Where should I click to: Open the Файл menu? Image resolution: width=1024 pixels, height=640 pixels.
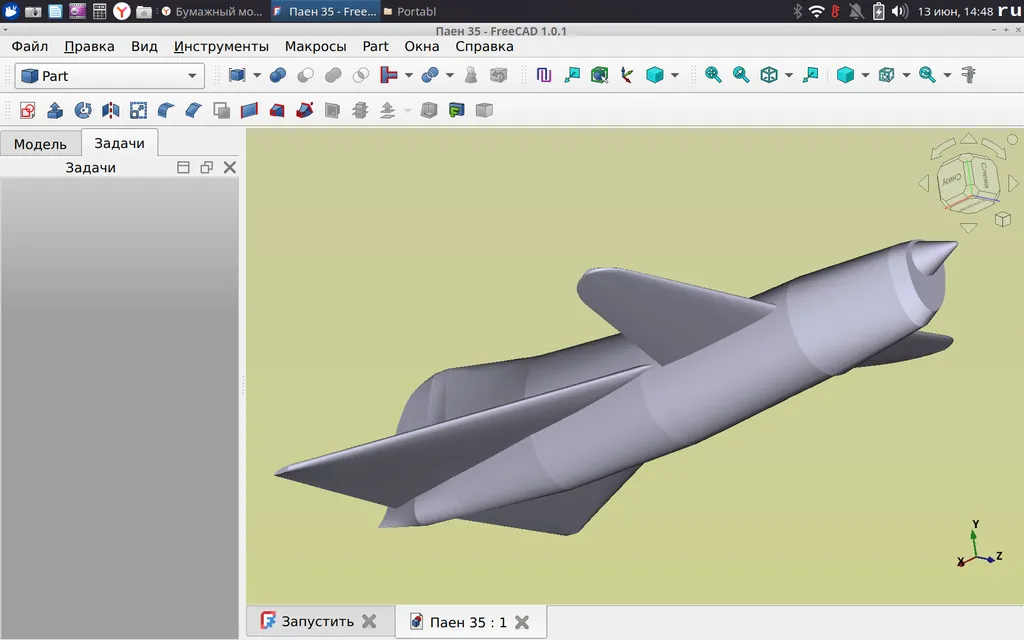[x=30, y=46]
